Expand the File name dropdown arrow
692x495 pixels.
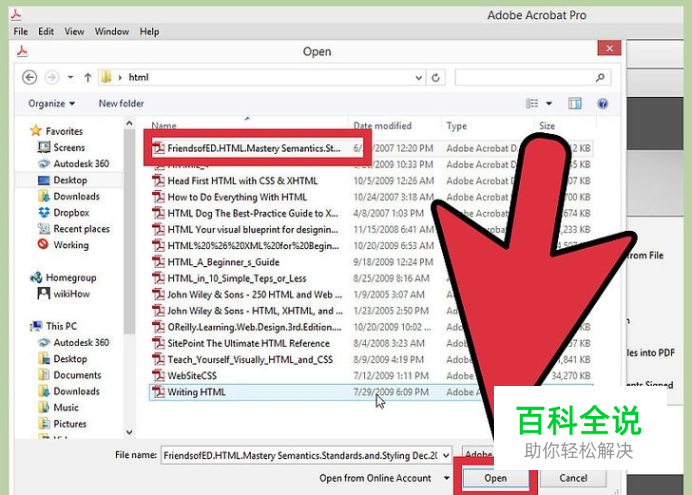click(x=446, y=455)
